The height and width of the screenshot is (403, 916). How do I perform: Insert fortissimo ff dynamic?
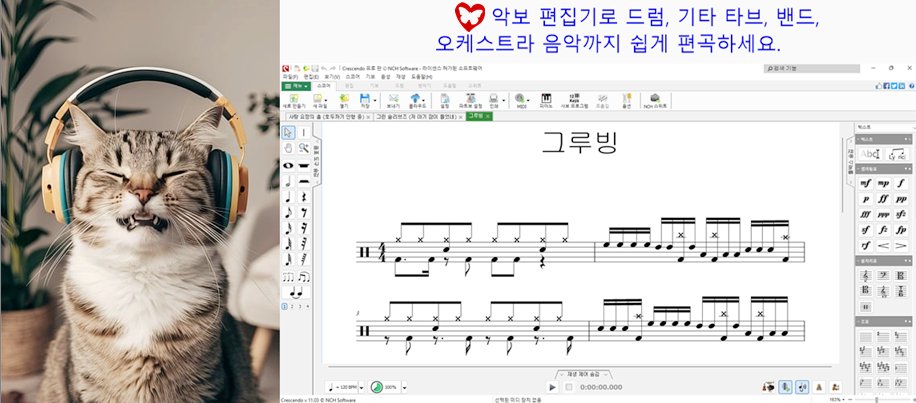(883, 199)
